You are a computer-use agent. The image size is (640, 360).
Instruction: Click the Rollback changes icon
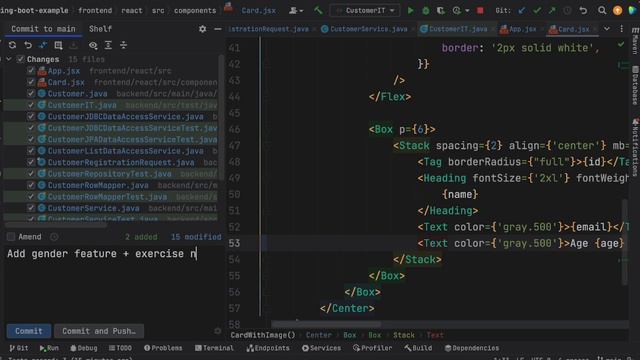click(28, 45)
